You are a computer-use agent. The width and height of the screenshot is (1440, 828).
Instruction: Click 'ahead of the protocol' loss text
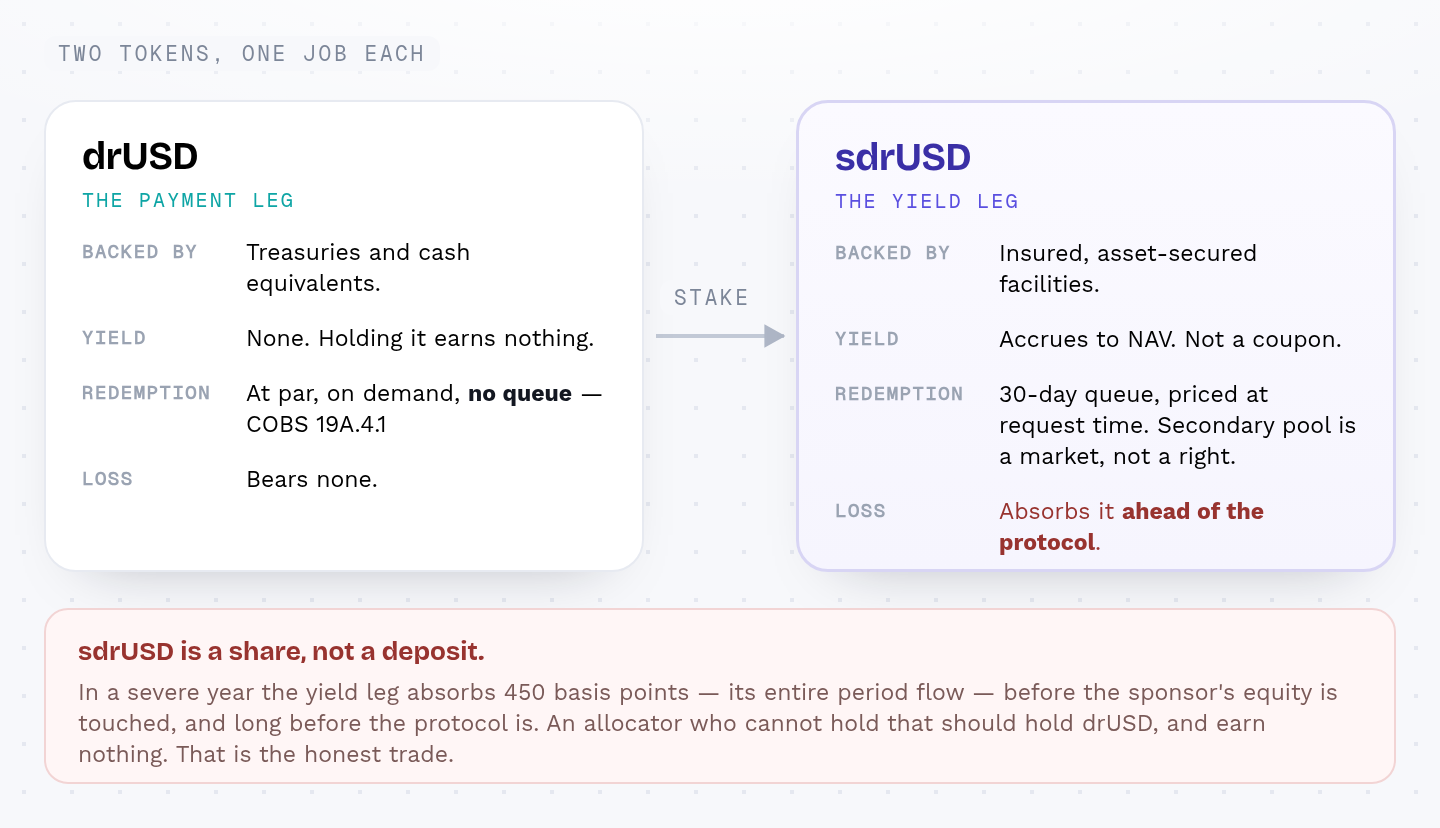pos(1132,527)
